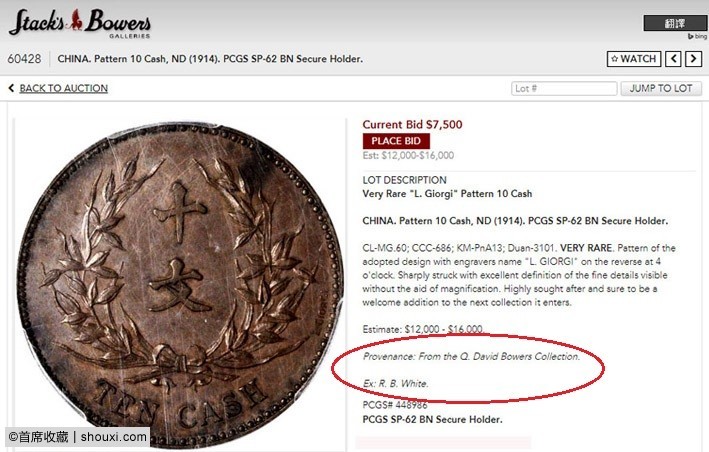This screenshot has height=452, width=709.
Task: Click the lot number 60428
Action: click(x=24, y=59)
